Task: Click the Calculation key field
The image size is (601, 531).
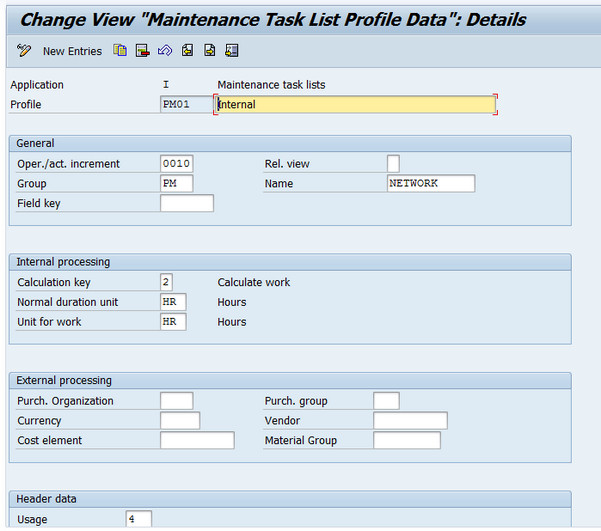Action: click(x=166, y=282)
